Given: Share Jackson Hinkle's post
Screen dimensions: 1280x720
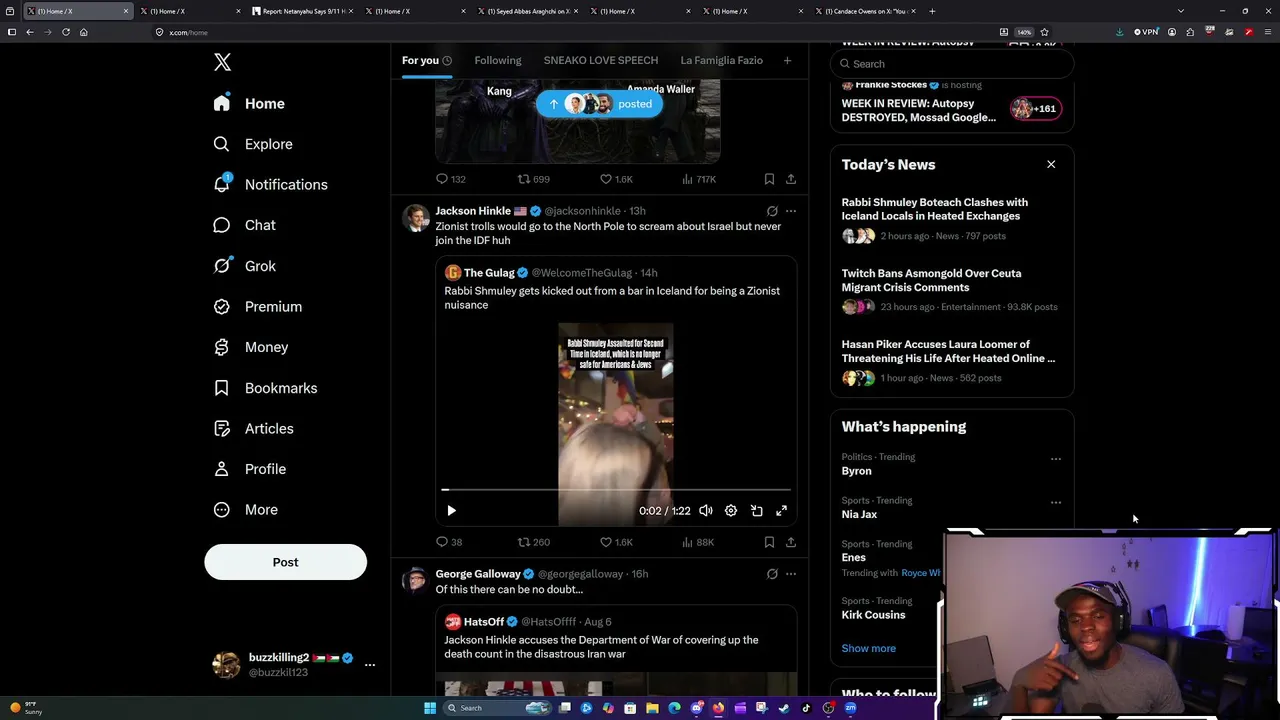Looking at the screenshot, I should point(790,542).
